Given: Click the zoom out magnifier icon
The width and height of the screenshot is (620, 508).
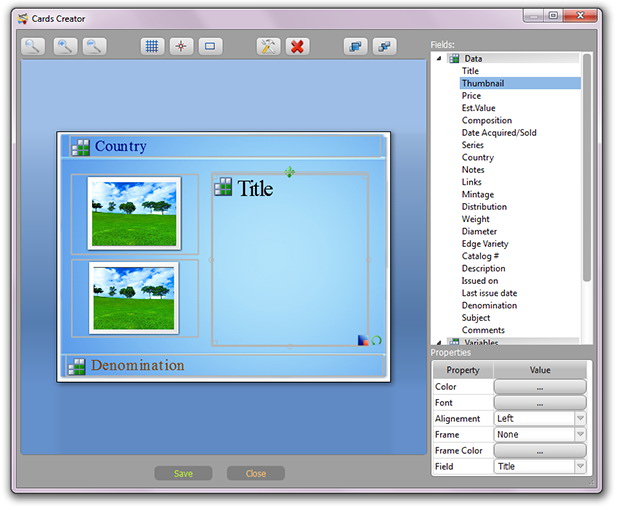Looking at the screenshot, I should coord(95,47).
